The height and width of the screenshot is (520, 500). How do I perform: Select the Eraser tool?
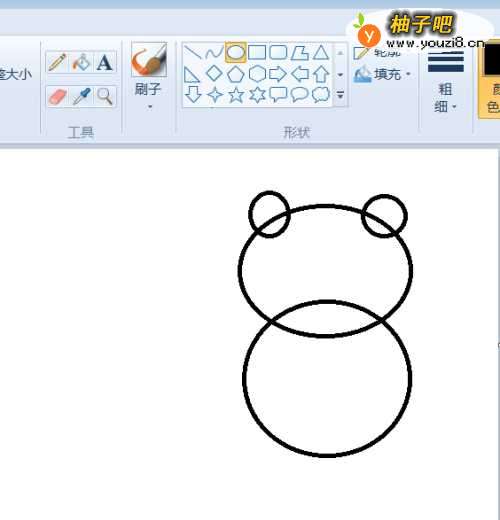[x=57, y=97]
